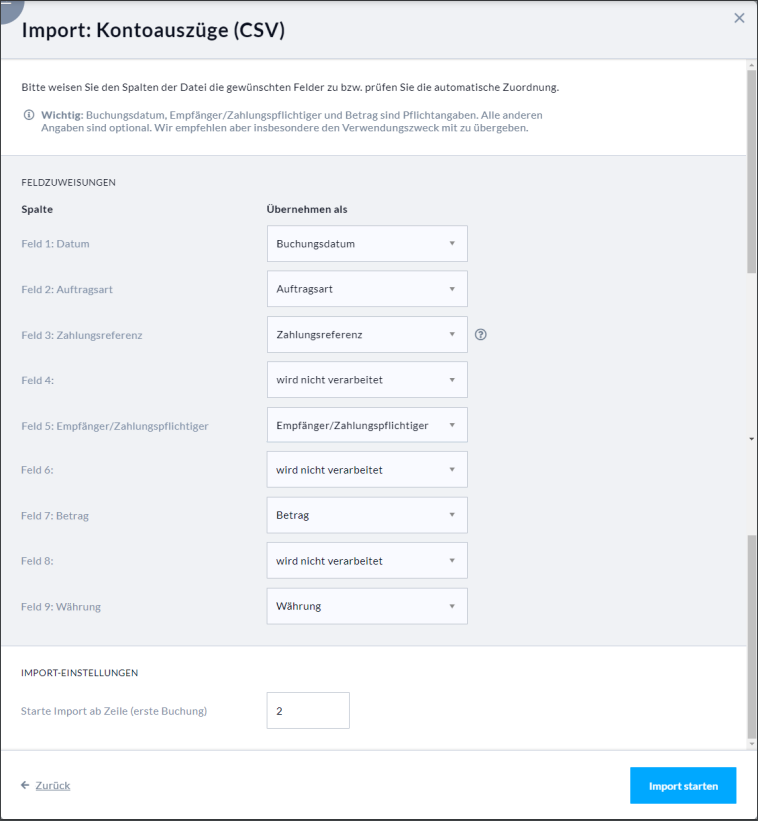Expand the Feld 8 assignment dropdown
Screen dimensions: 758x821
point(367,561)
